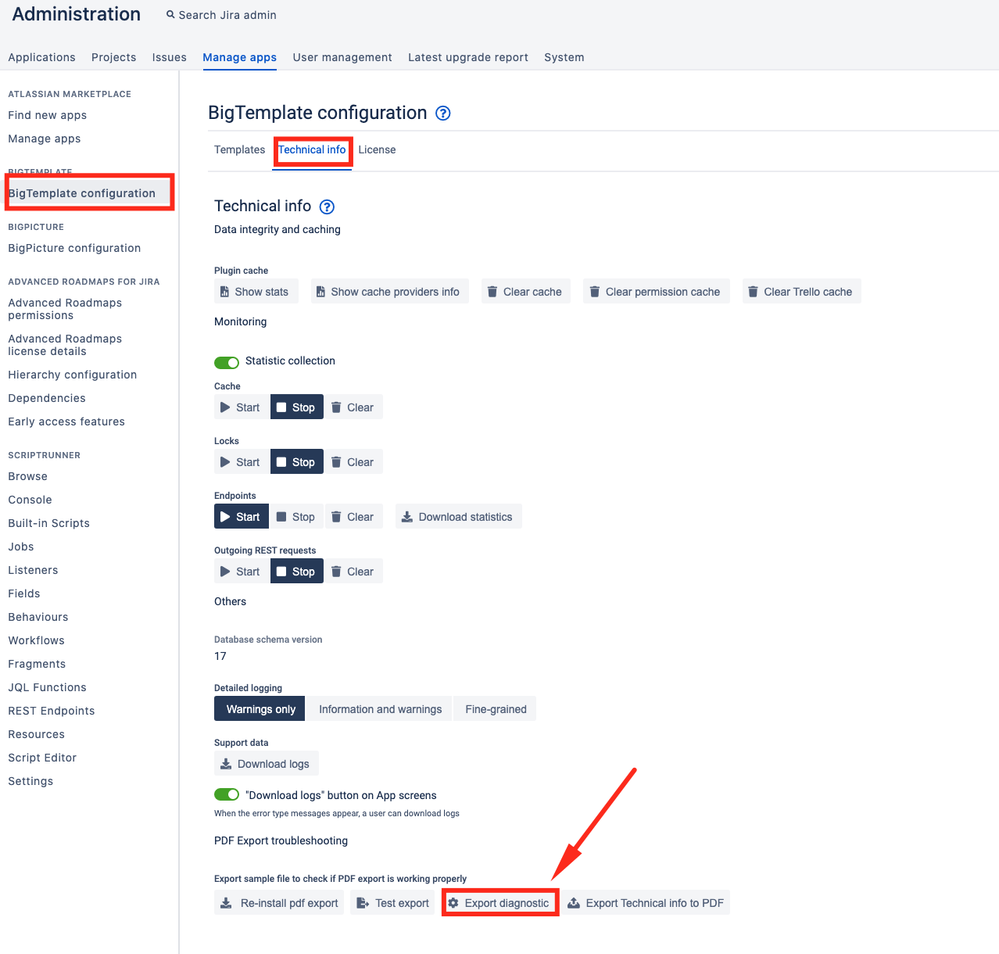999x954 pixels.
Task: Open ScriptRunner Console
Action: tap(30, 500)
